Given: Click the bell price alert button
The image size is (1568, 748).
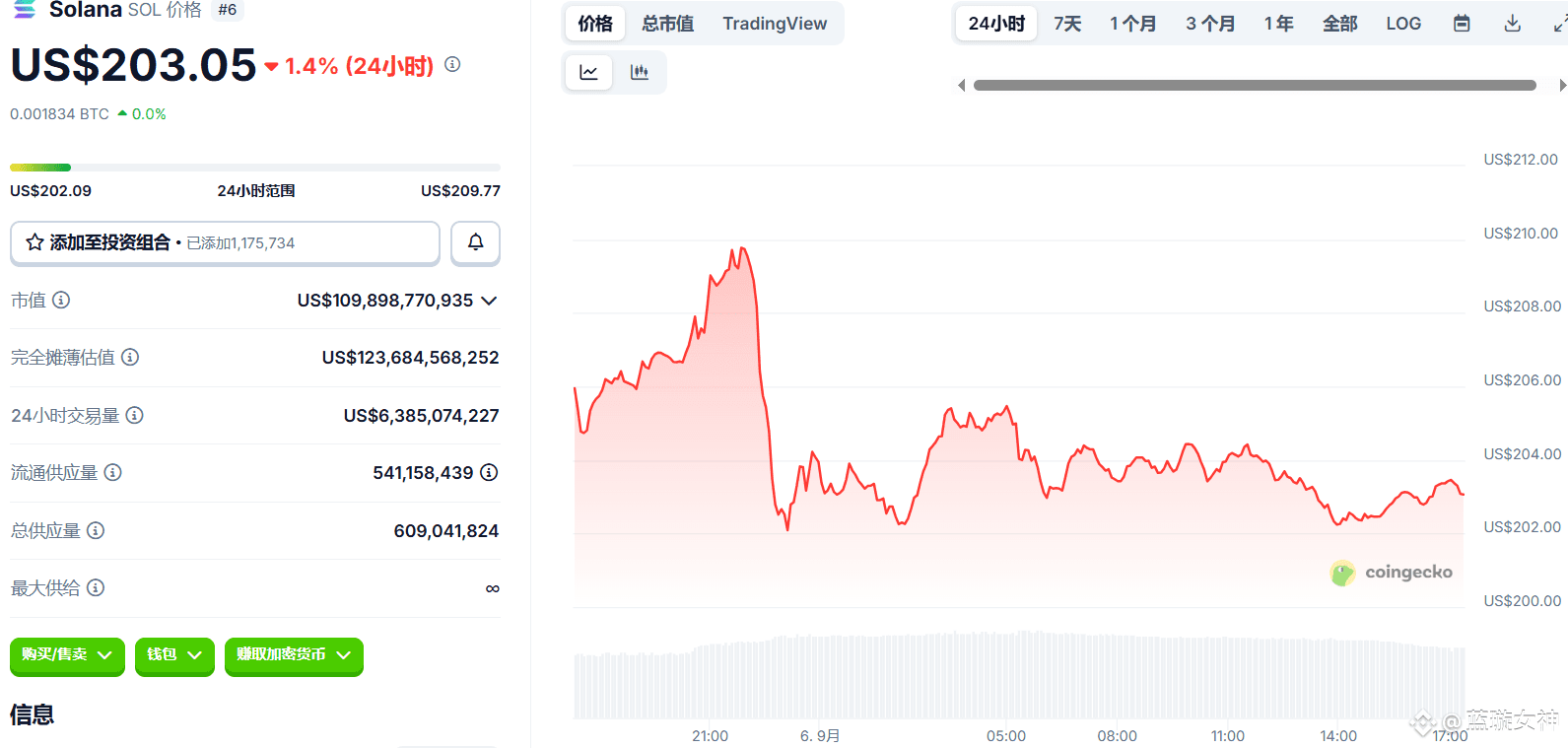Looking at the screenshot, I should coord(475,242).
